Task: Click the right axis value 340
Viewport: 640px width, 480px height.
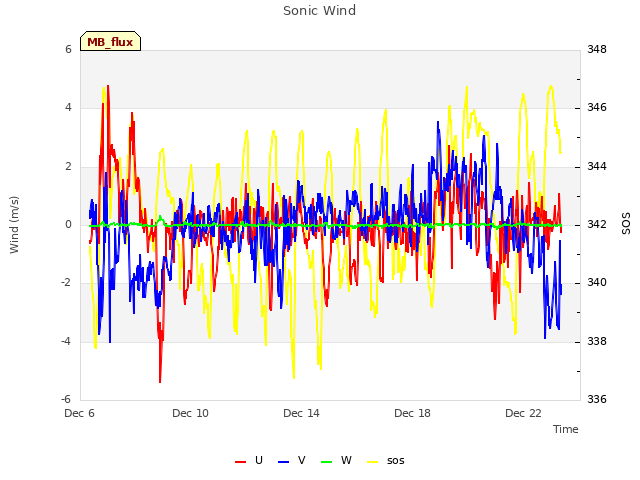Action: pos(597,282)
